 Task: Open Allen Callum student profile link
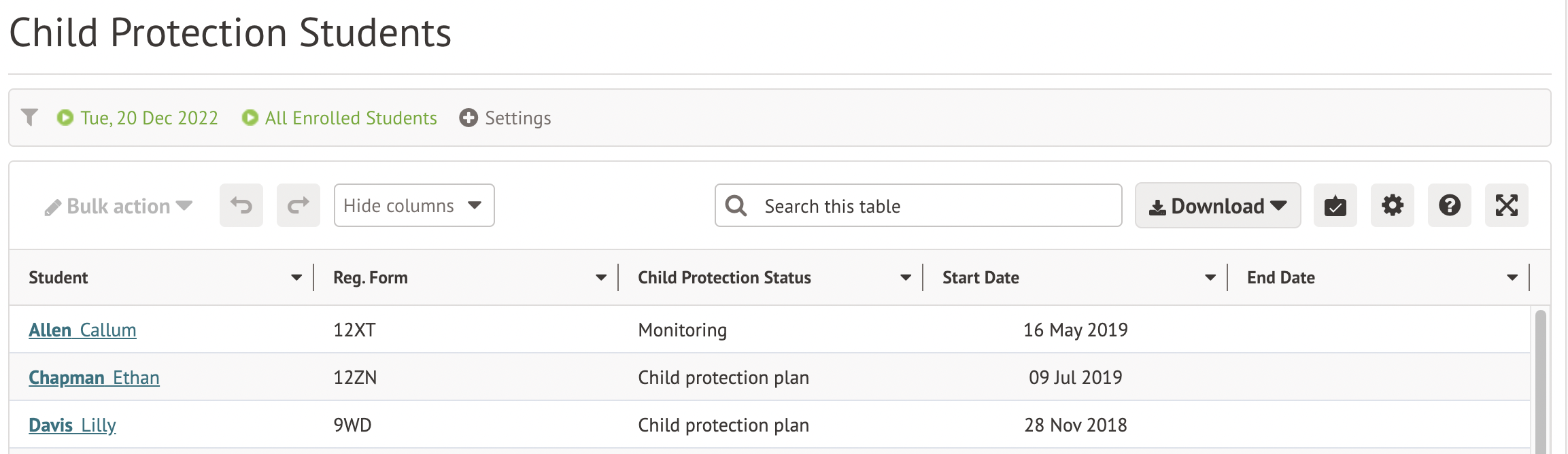tap(82, 330)
